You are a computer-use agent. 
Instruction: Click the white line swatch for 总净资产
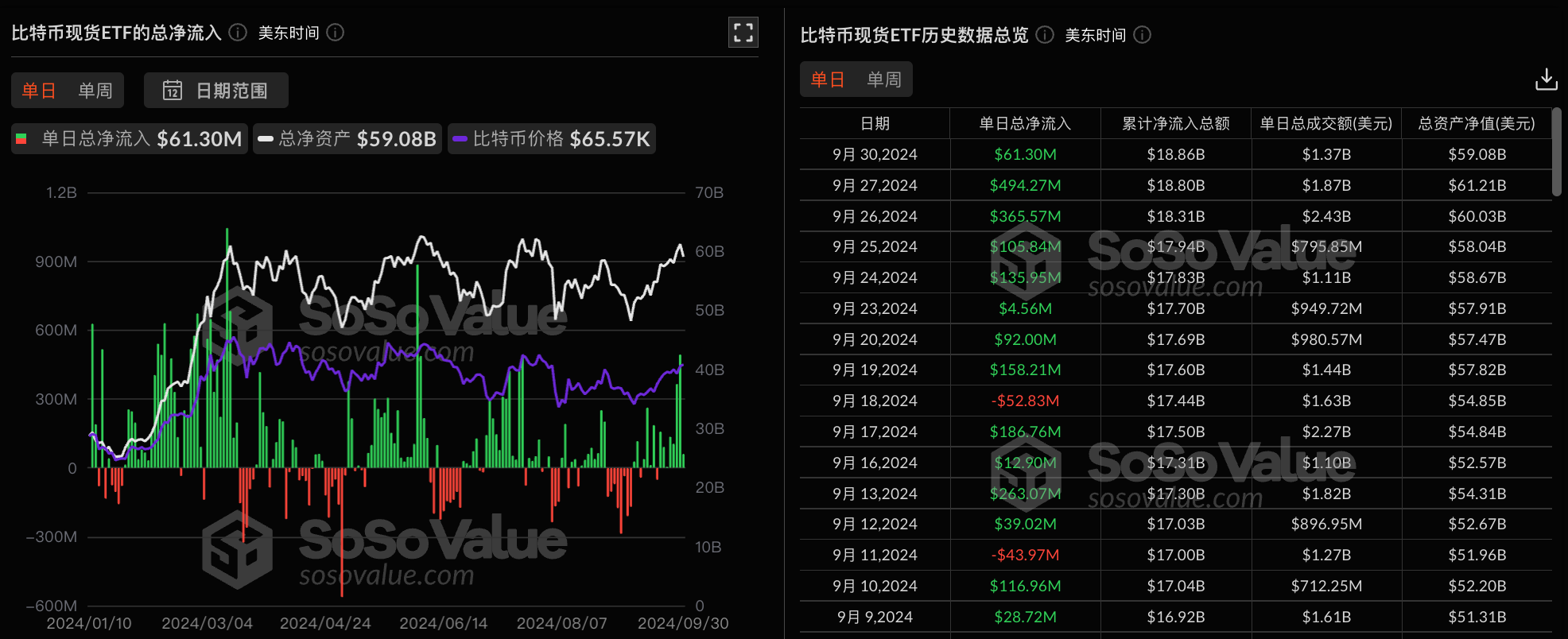[x=266, y=139]
